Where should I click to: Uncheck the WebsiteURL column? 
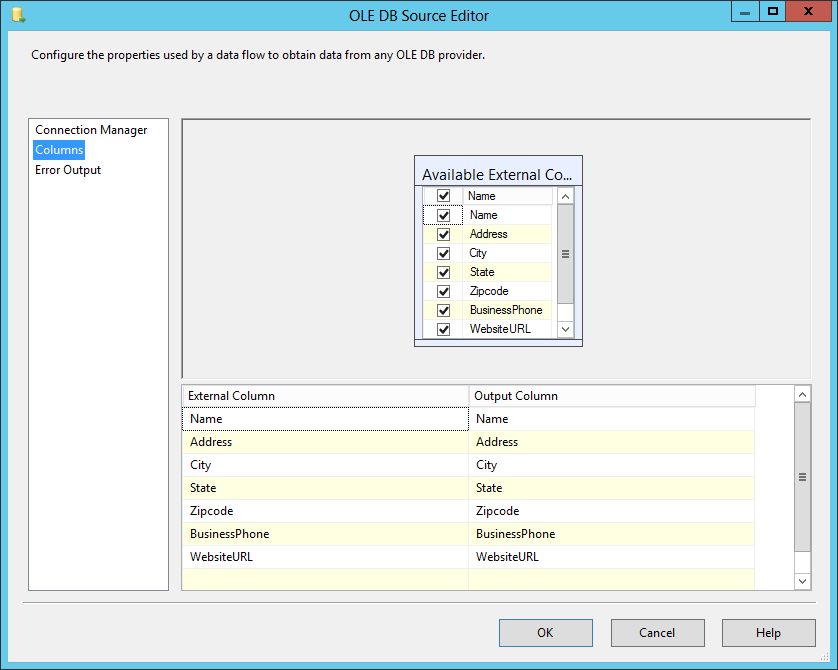442,328
